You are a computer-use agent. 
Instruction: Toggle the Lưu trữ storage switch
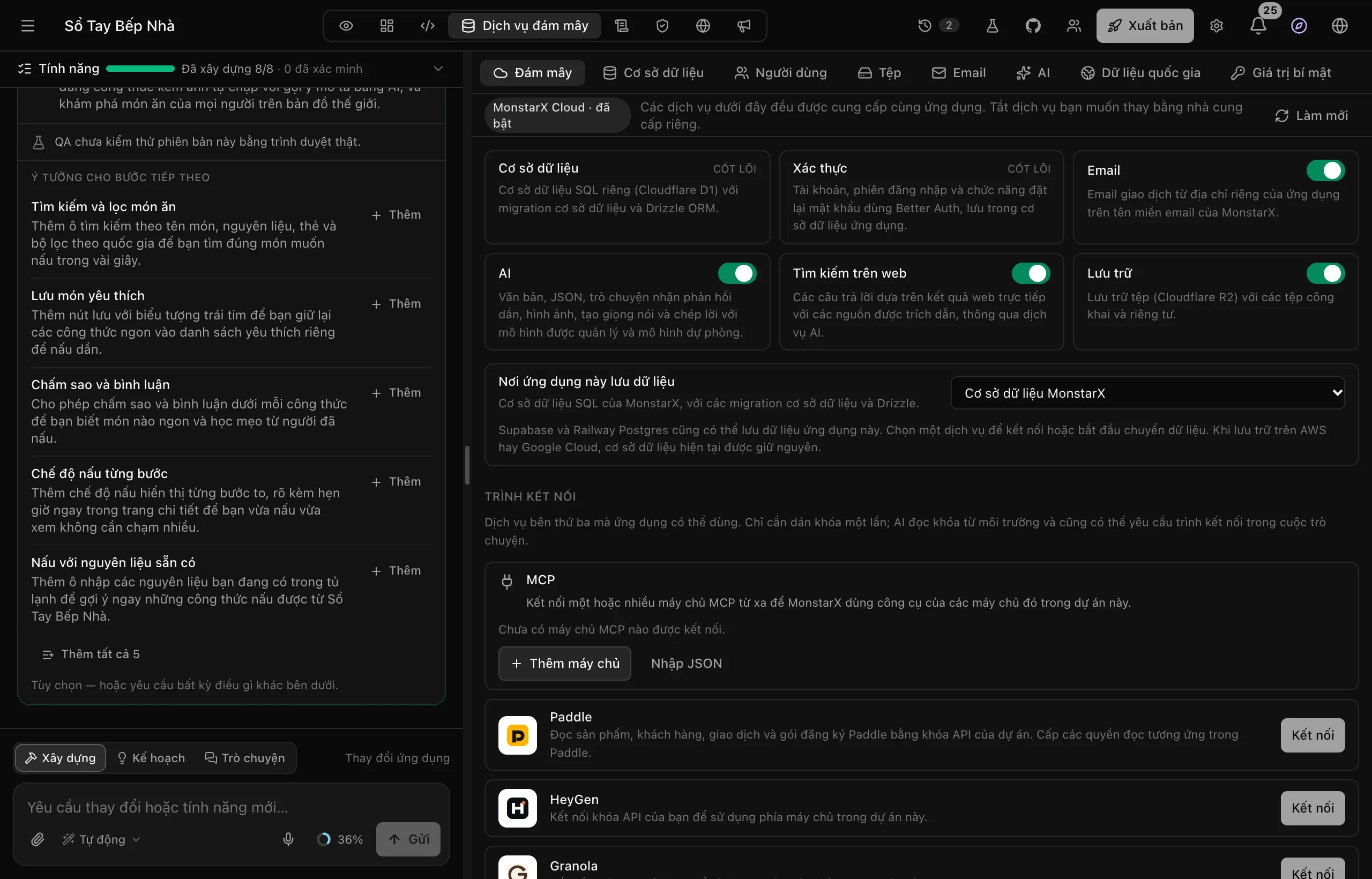pyautogui.click(x=1325, y=273)
